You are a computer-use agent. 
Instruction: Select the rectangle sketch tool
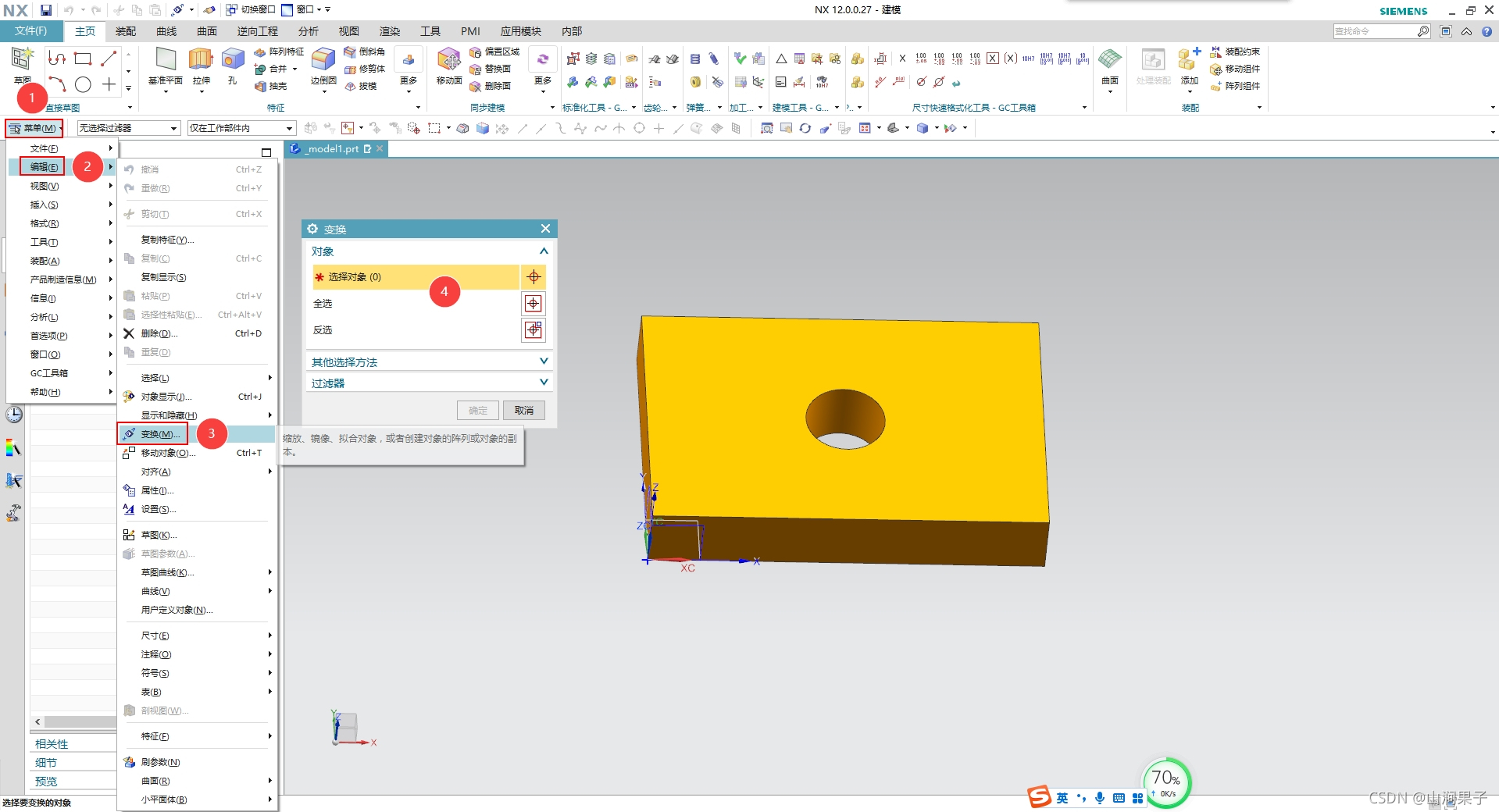coord(83,59)
